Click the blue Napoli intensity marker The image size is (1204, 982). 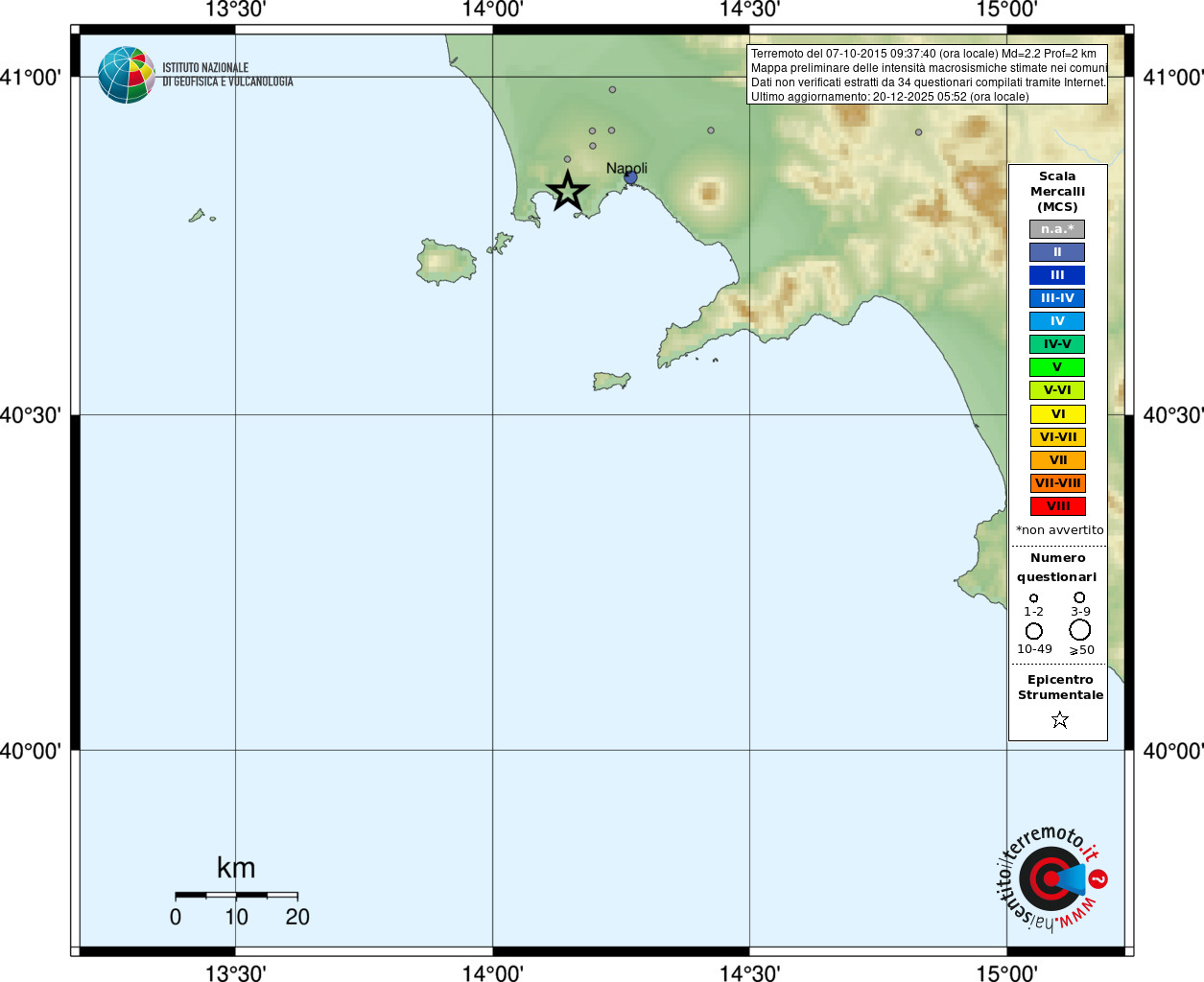pos(630,177)
